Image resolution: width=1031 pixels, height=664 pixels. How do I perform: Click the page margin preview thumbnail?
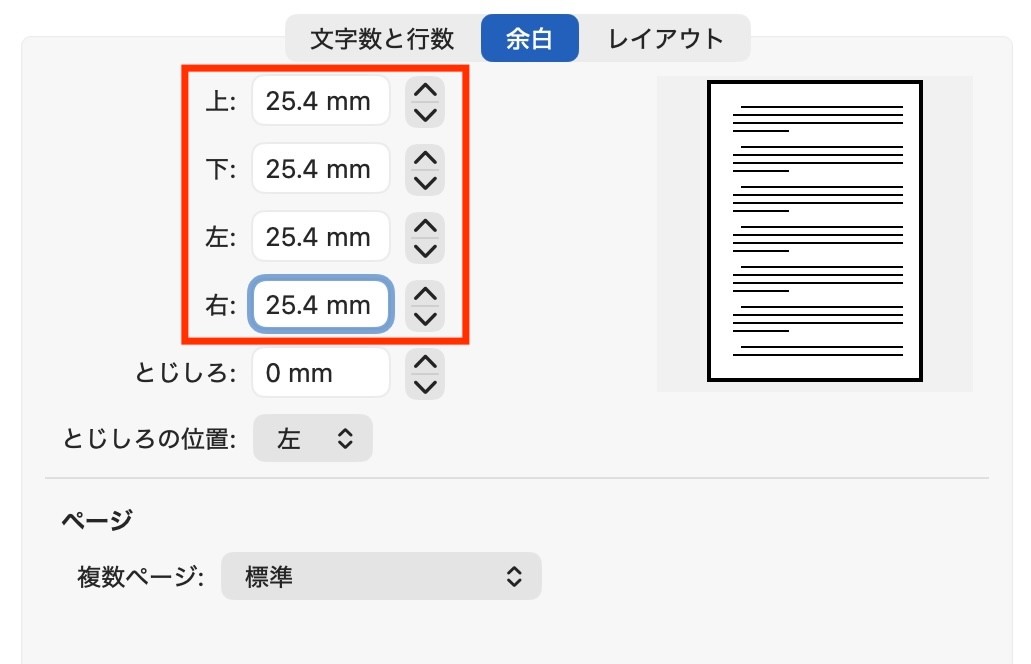coord(815,231)
